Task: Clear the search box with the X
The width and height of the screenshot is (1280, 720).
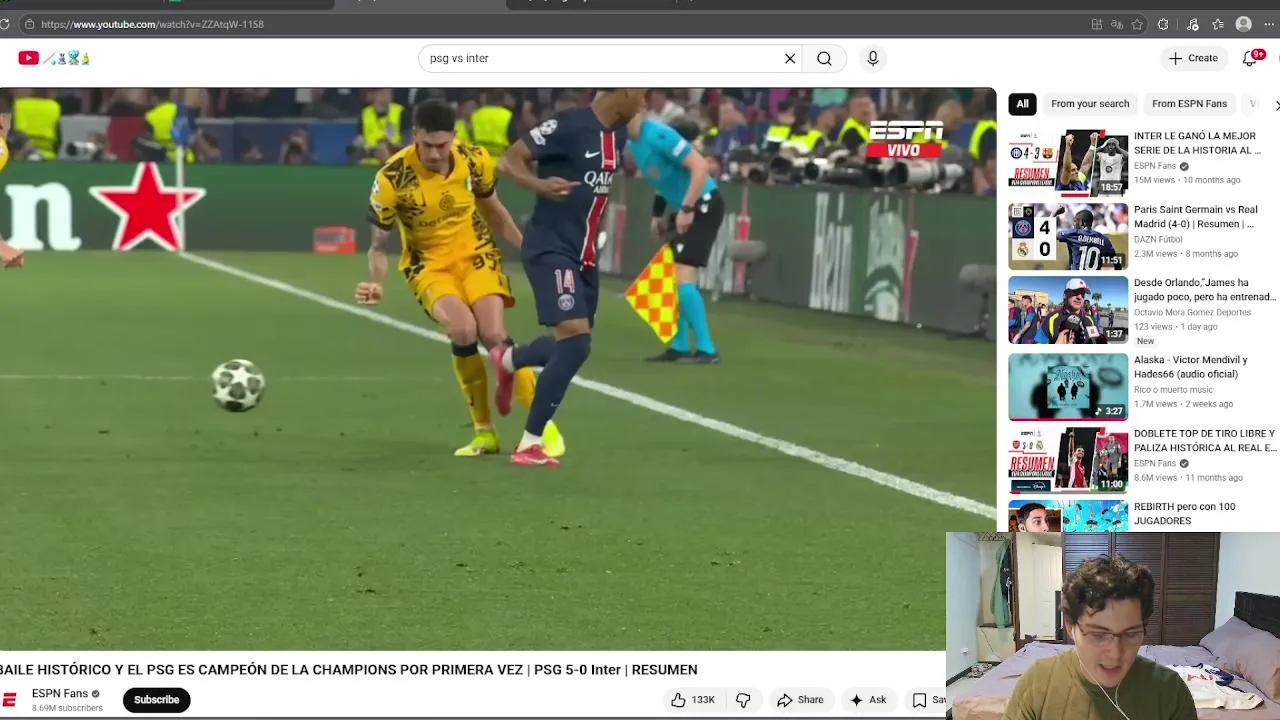Action: coord(790,58)
